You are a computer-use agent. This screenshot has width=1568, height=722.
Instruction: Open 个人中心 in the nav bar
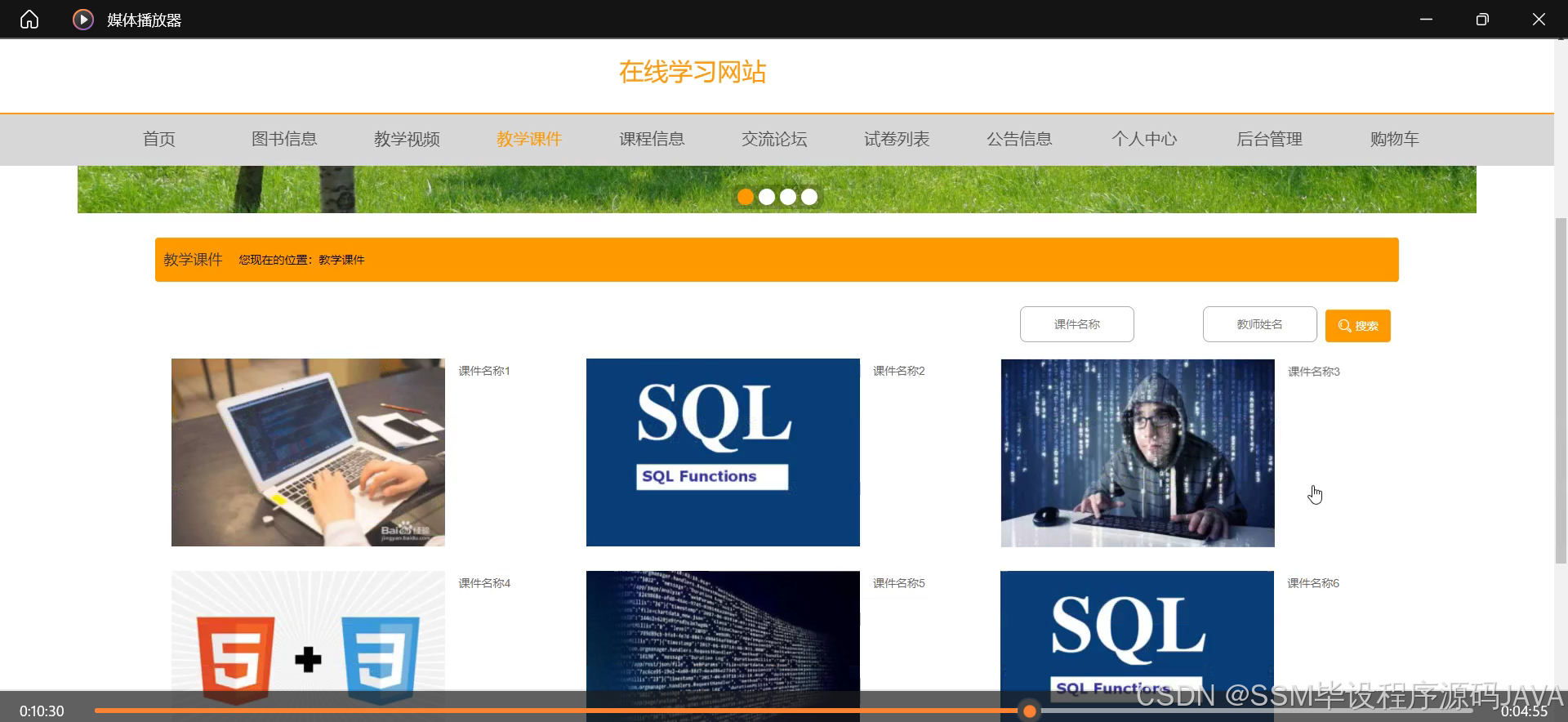tap(1144, 139)
